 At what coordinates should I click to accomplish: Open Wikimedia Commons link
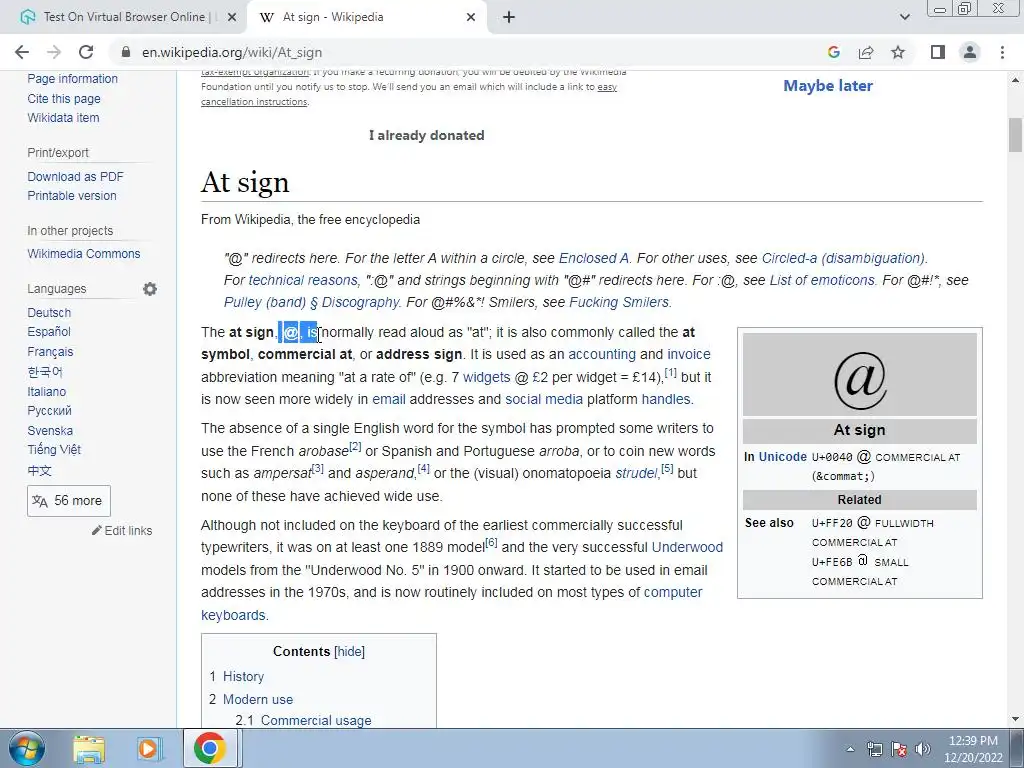pos(84,253)
